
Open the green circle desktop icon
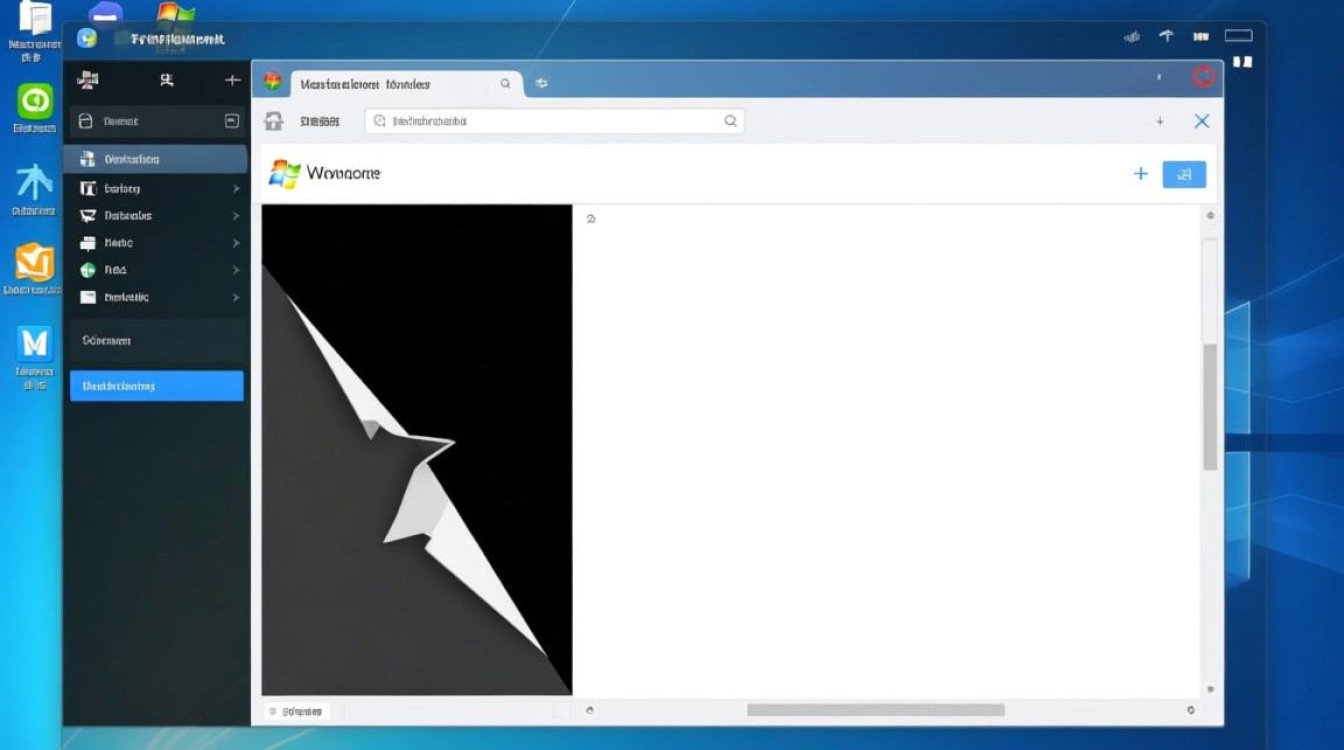pos(35,102)
